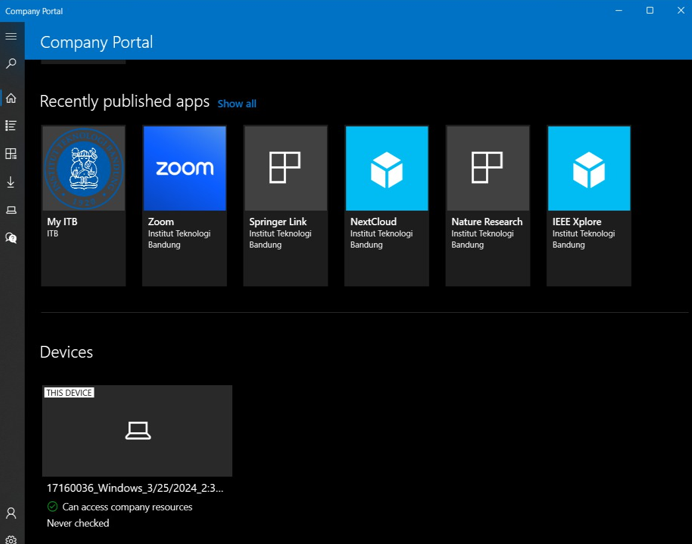The image size is (692, 544).
Task: Open App categories icon in sidebar
Action: pos(11,154)
